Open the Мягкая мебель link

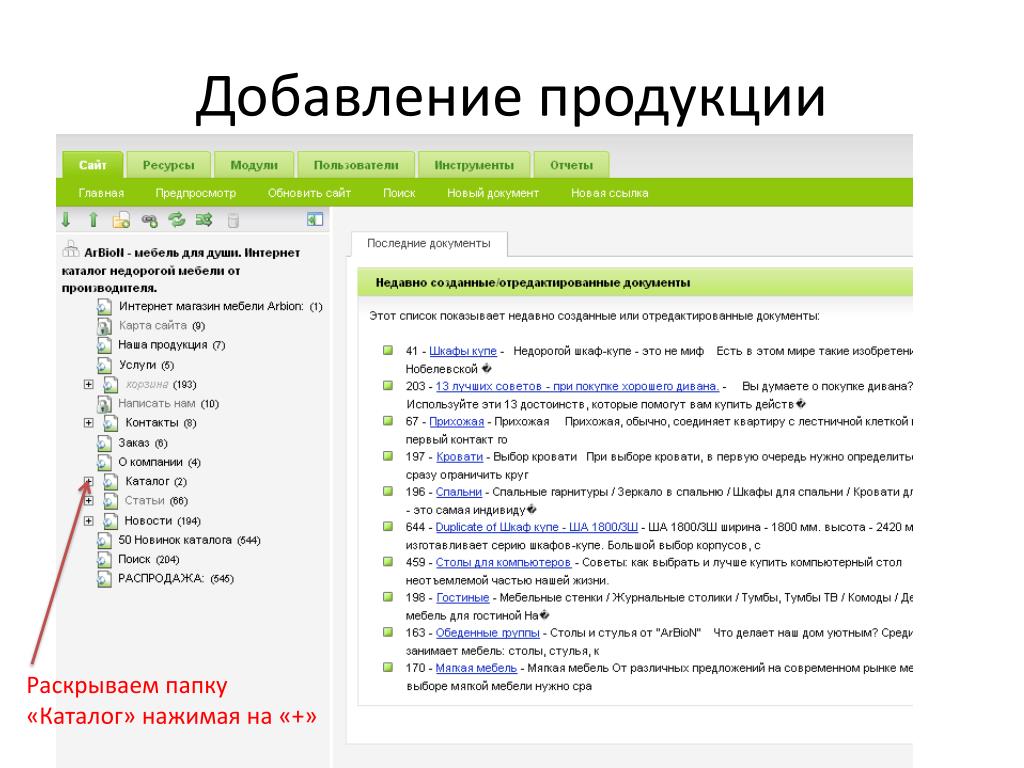pyautogui.click(x=476, y=668)
